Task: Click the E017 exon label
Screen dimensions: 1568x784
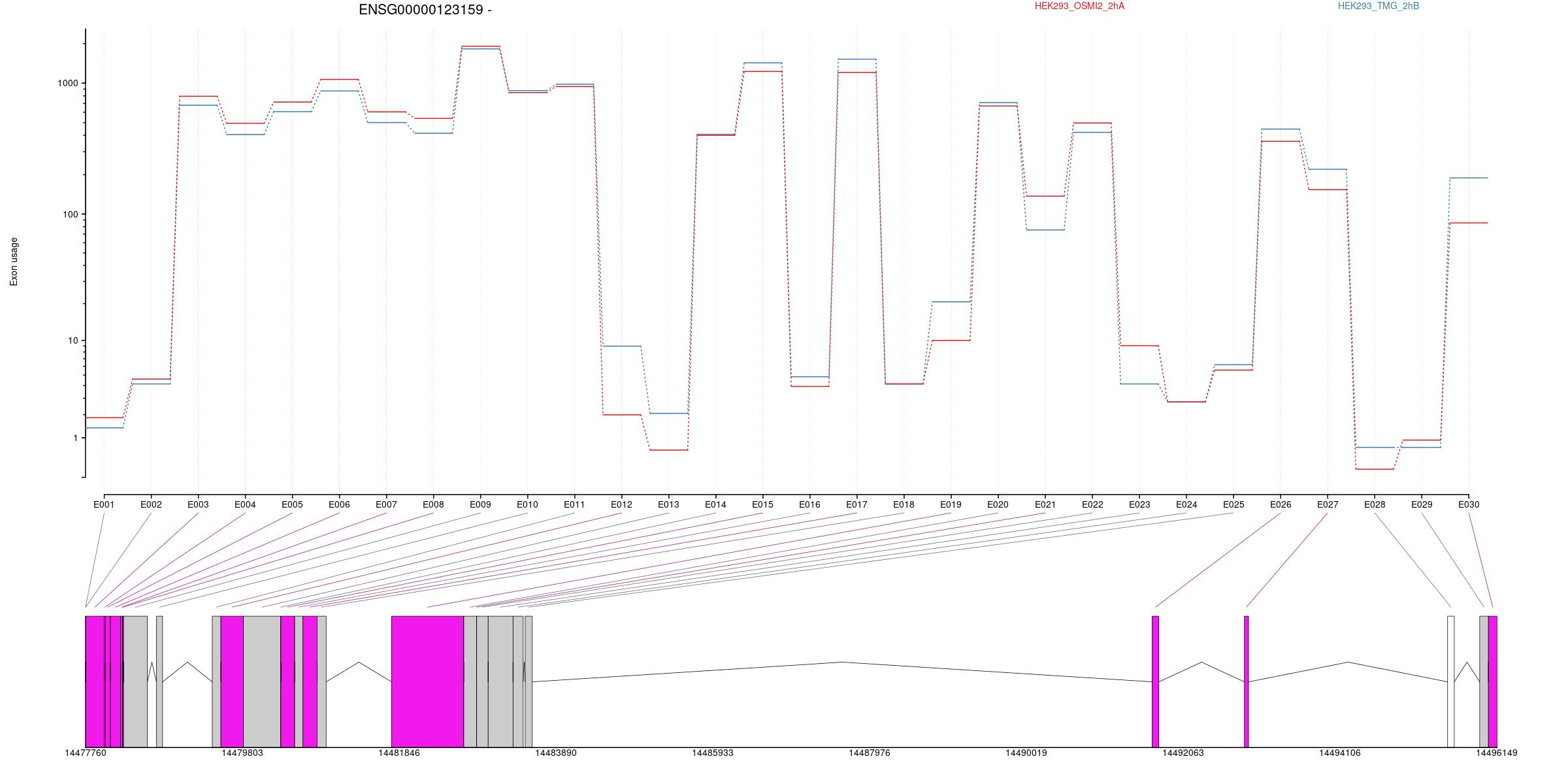Action: point(857,504)
